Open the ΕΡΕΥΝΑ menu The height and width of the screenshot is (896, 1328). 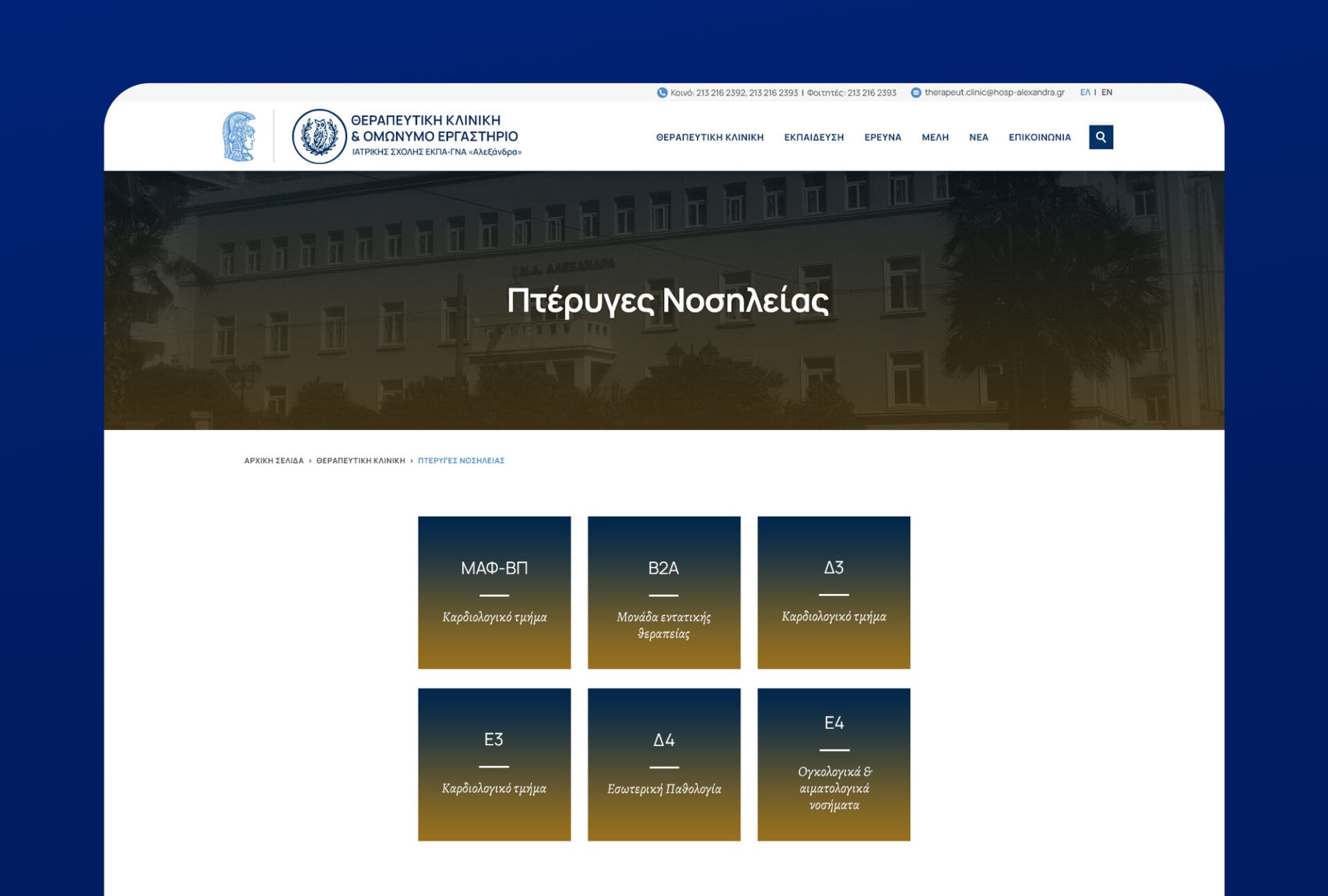(882, 137)
